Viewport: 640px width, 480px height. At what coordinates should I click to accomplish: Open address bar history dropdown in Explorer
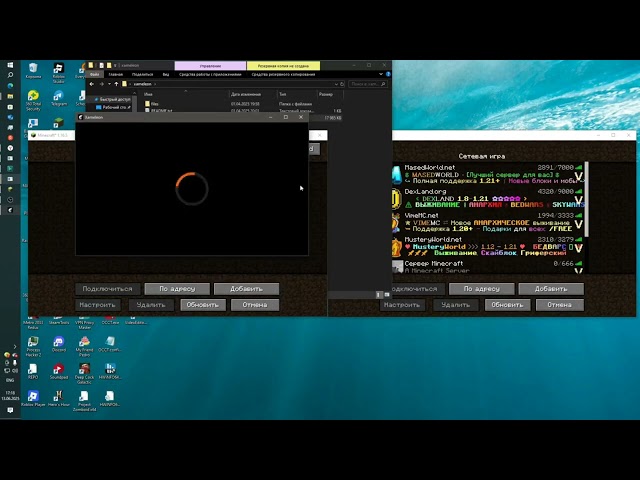point(336,84)
